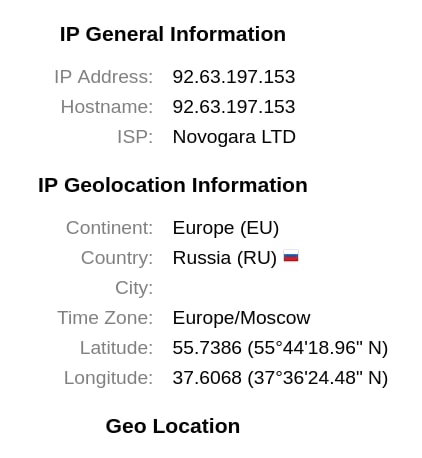Click the IP Geolocation Information heading

(173, 185)
